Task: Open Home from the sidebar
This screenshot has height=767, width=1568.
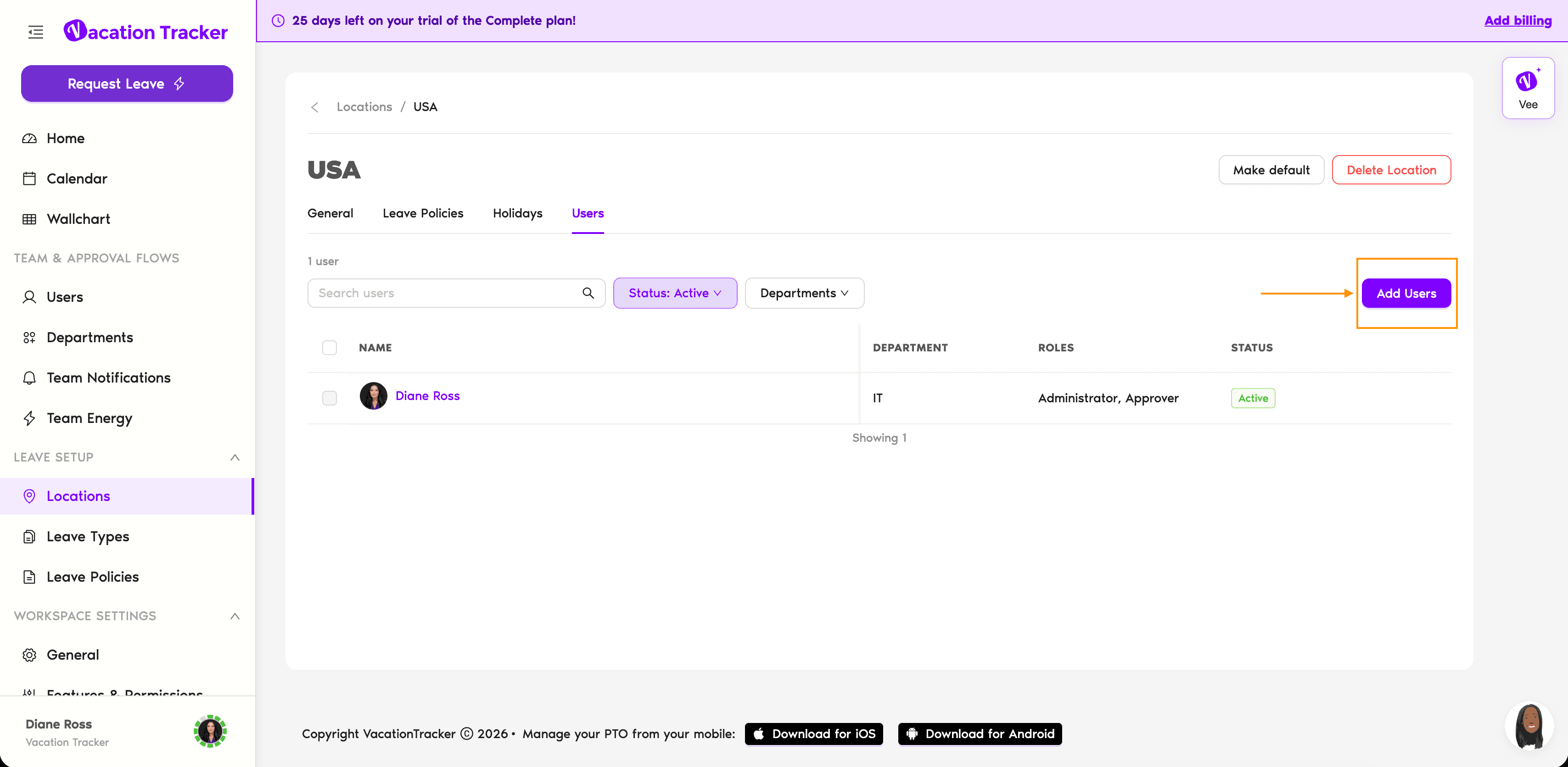Action: (x=66, y=138)
